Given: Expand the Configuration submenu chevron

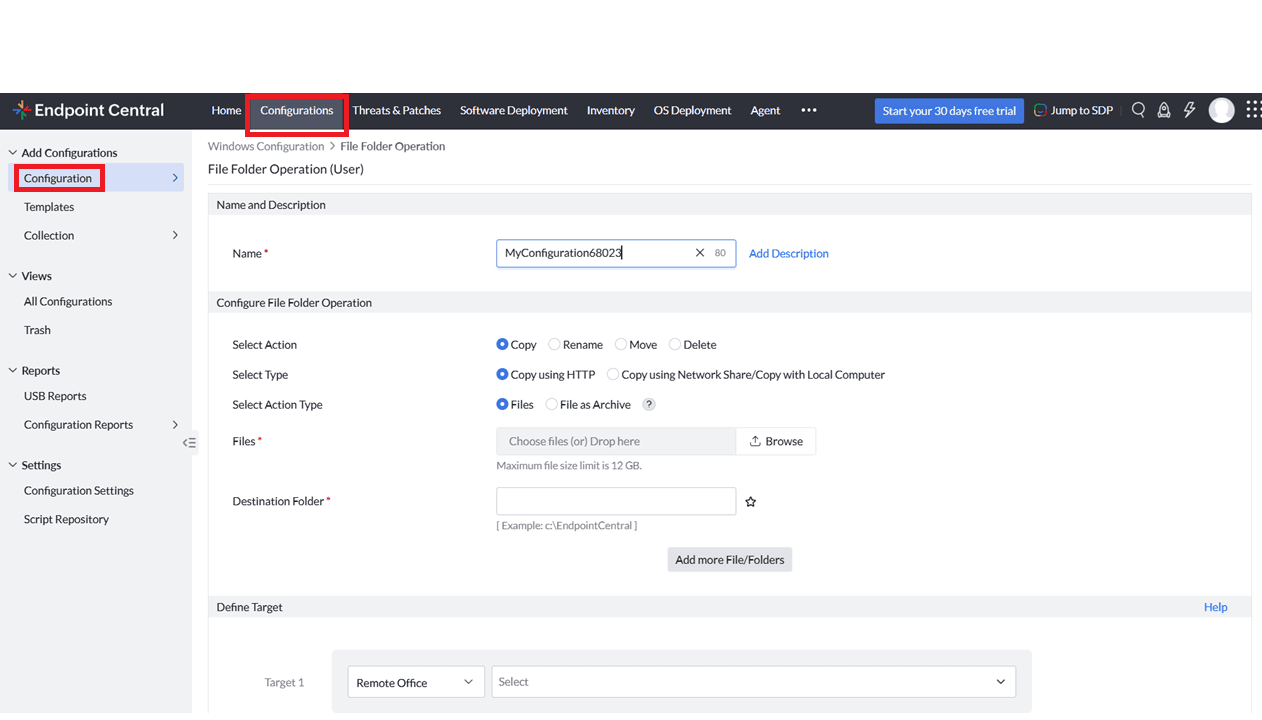Looking at the screenshot, I should 175,178.
